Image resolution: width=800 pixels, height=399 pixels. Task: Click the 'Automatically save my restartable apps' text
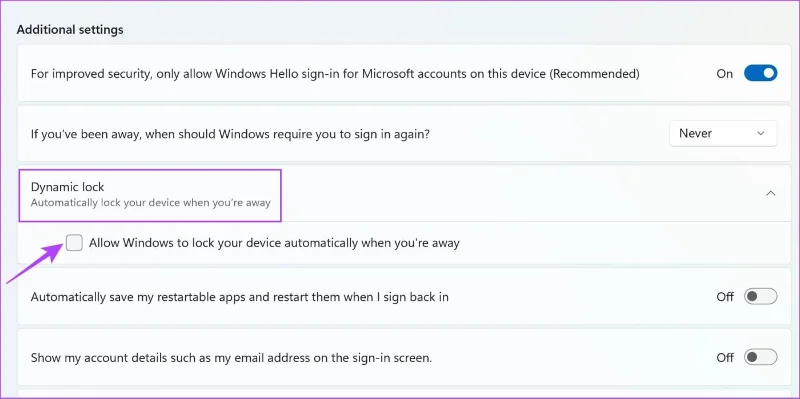point(240,296)
